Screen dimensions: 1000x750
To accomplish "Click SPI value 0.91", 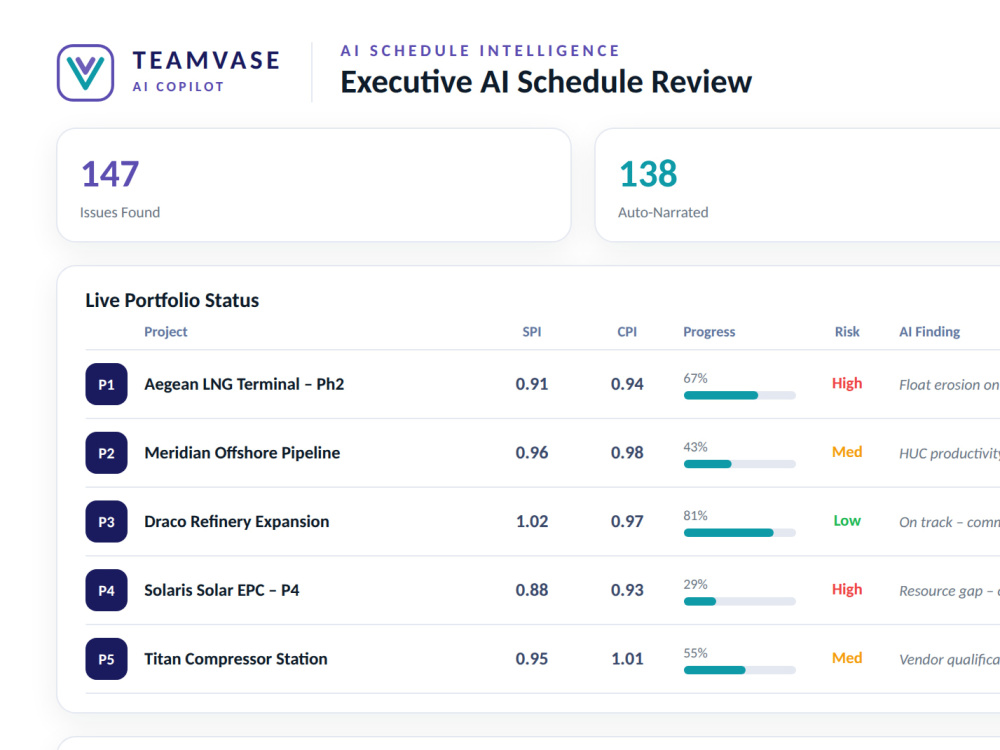I will (x=532, y=384).
